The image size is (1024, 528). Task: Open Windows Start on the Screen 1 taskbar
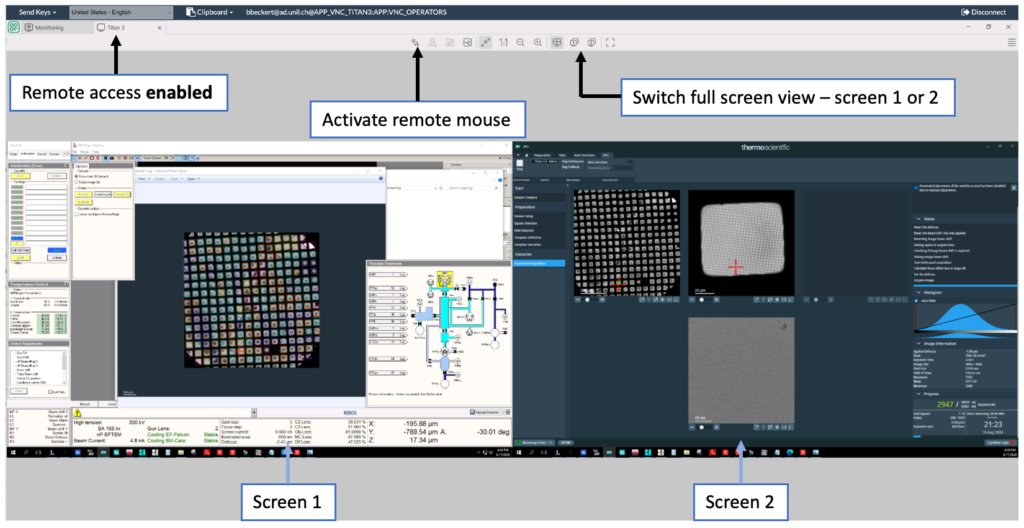(12, 452)
